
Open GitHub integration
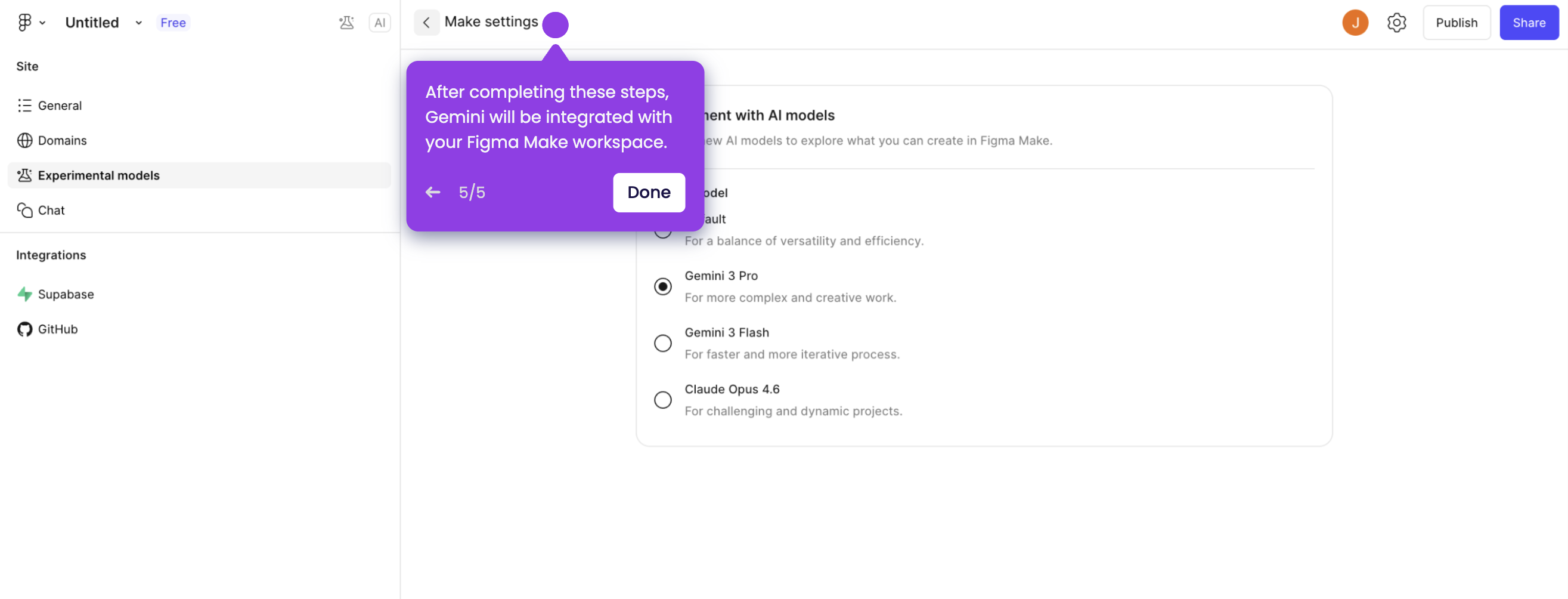pyautogui.click(x=199, y=329)
